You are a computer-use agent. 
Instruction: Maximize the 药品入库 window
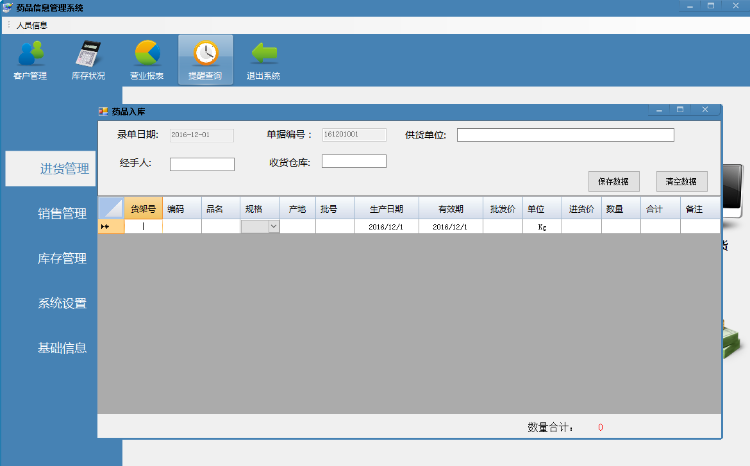point(680,110)
